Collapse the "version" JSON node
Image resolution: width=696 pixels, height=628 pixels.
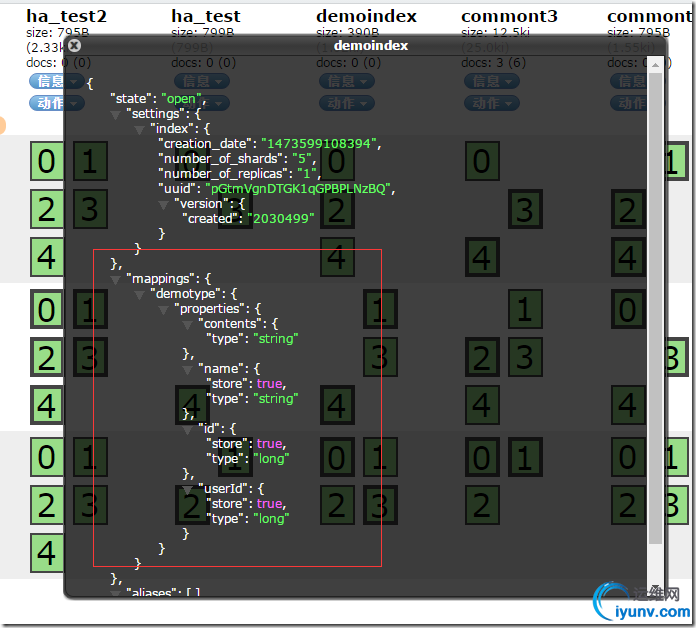[x=163, y=205]
